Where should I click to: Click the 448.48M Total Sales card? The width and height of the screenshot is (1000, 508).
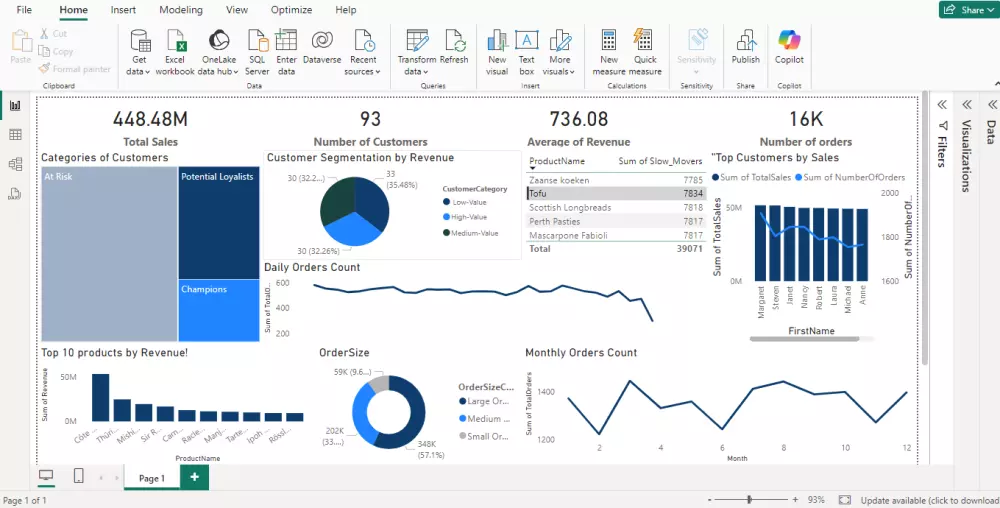pos(151,127)
